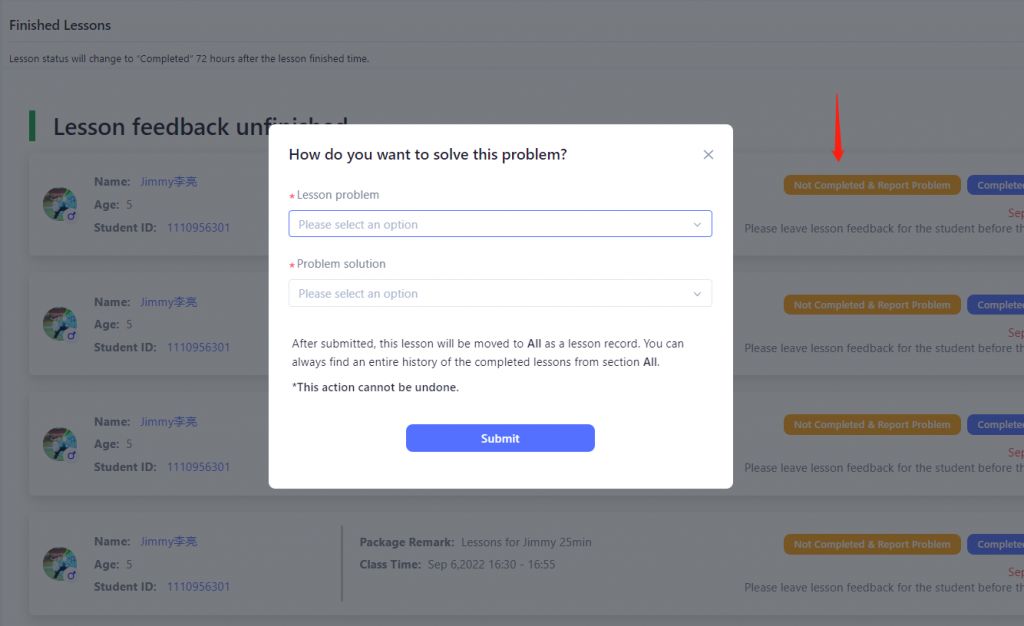The image size is (1024, 626).
Task: Click the Submit button
Action: coord(500,438)
